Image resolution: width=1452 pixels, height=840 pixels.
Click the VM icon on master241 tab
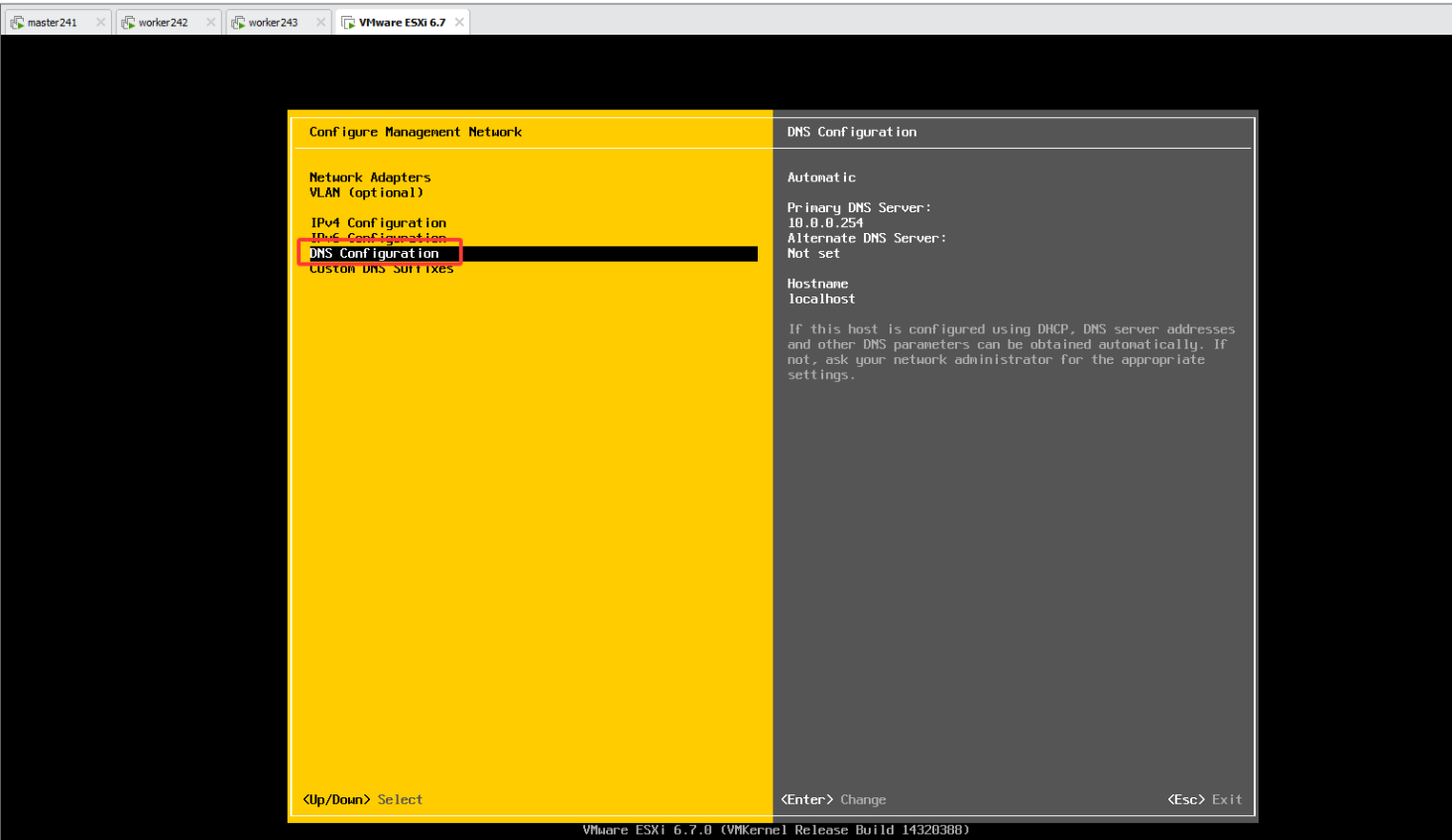point(17,22)
